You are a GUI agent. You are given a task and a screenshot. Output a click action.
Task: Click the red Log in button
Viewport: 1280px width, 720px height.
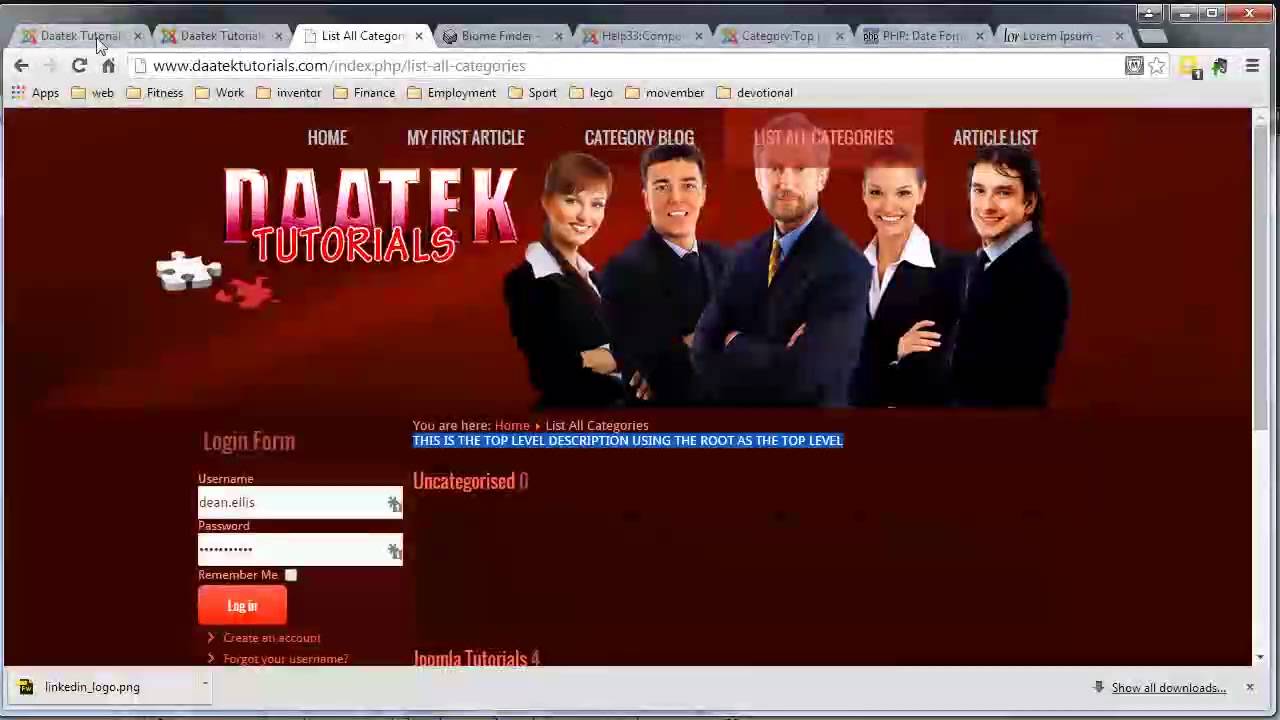coord(242,606)
